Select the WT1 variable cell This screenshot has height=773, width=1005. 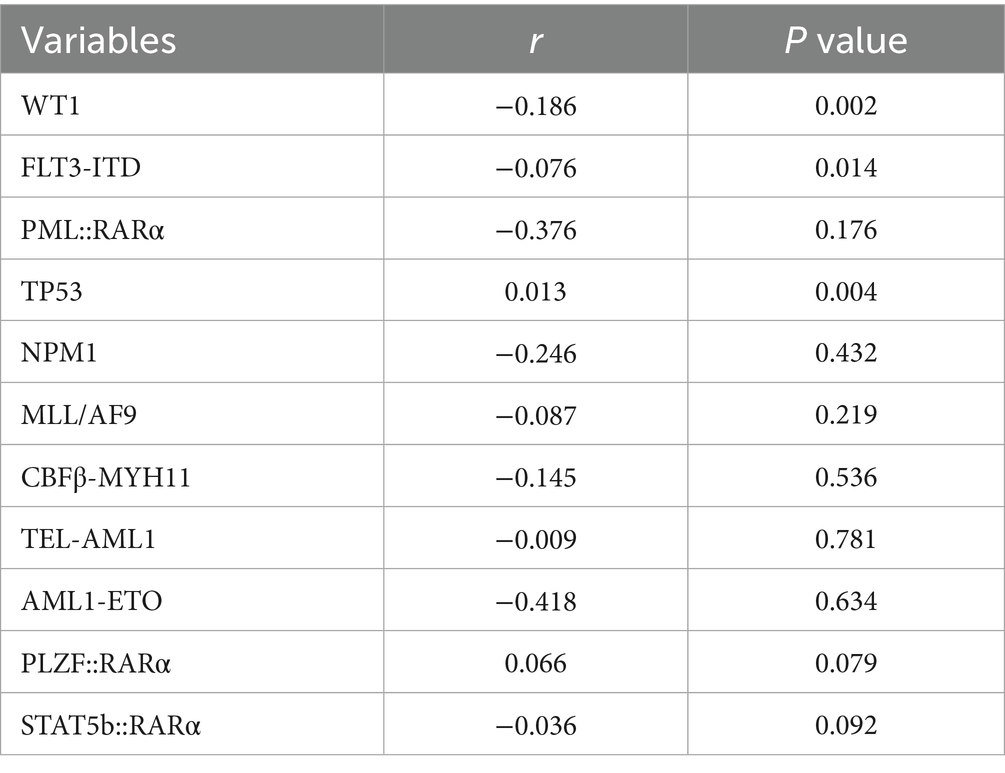coord(43,105)
